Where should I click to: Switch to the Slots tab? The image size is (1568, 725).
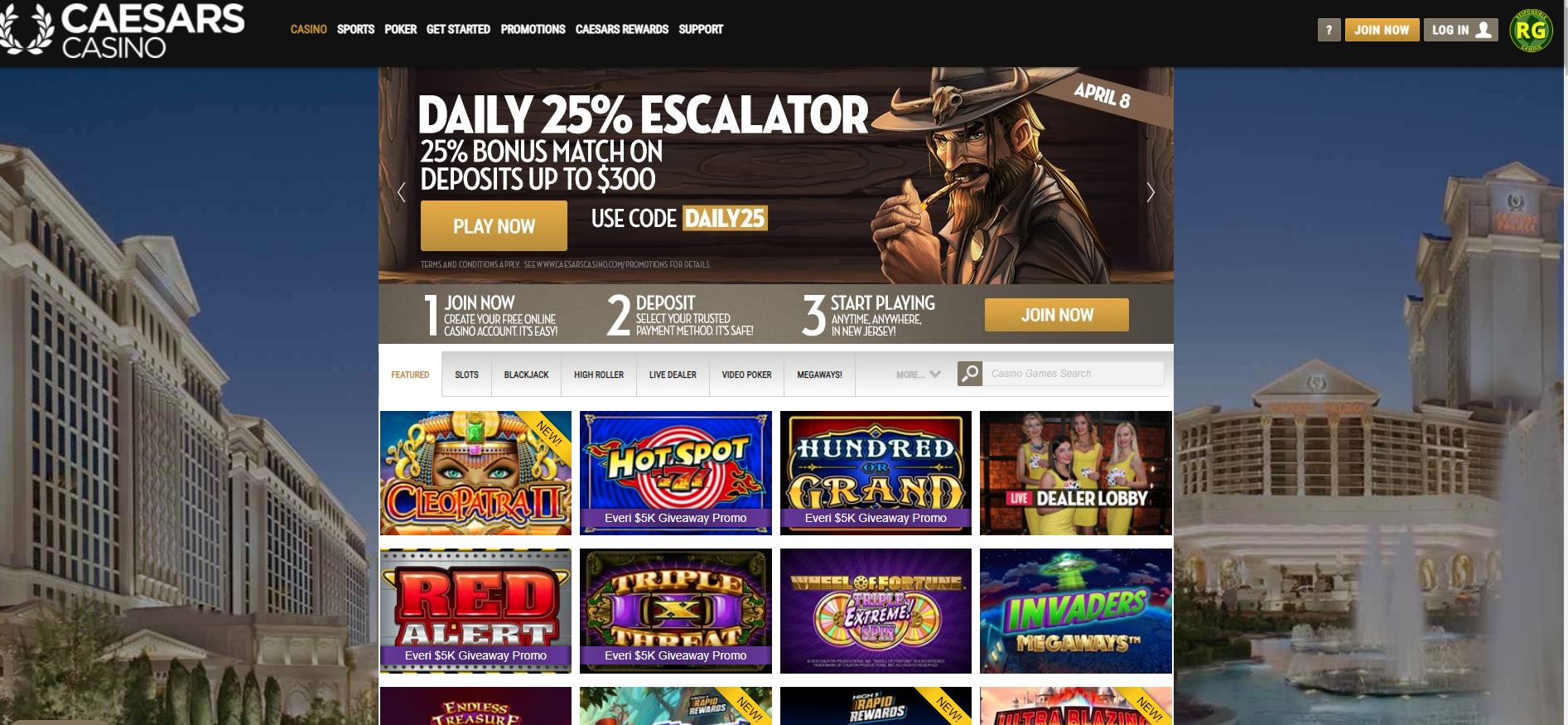[466, 375]
